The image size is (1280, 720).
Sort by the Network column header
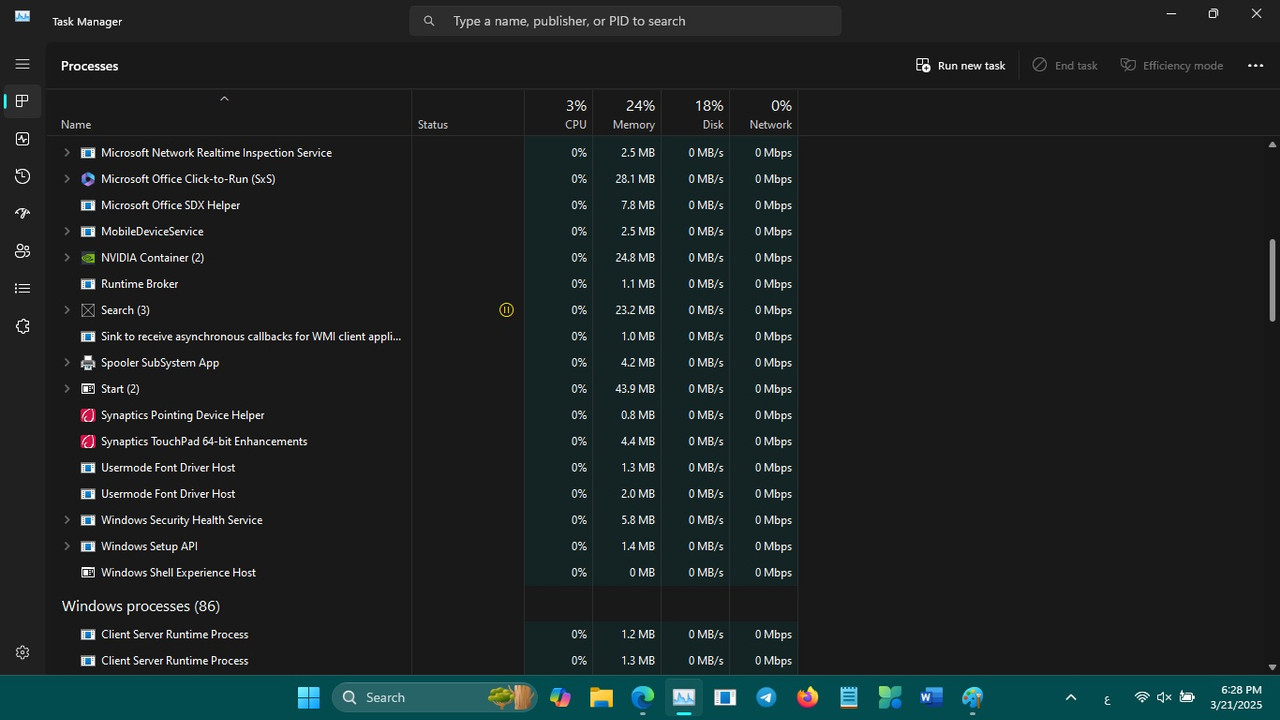click(763, 112)
